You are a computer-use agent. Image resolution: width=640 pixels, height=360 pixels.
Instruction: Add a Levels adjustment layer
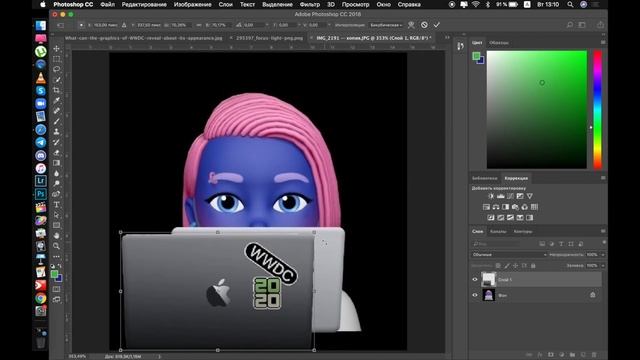pos(501,196)
